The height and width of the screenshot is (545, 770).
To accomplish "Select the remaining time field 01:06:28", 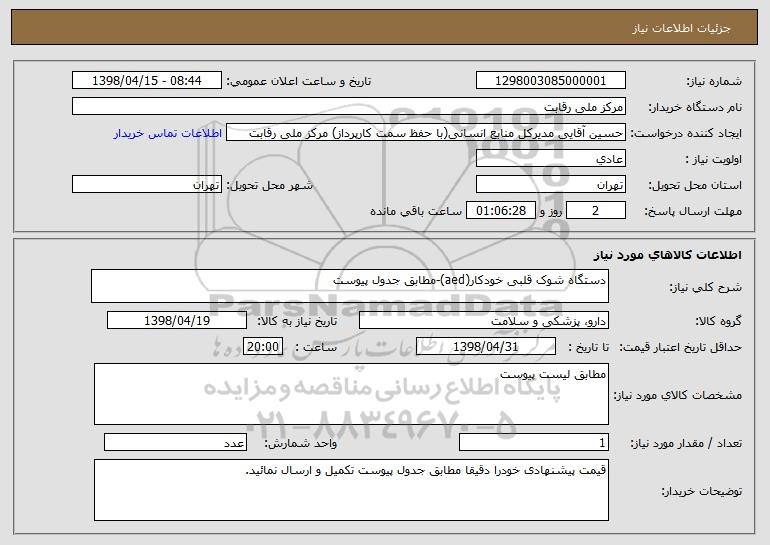I will click(x=500, y=211).
